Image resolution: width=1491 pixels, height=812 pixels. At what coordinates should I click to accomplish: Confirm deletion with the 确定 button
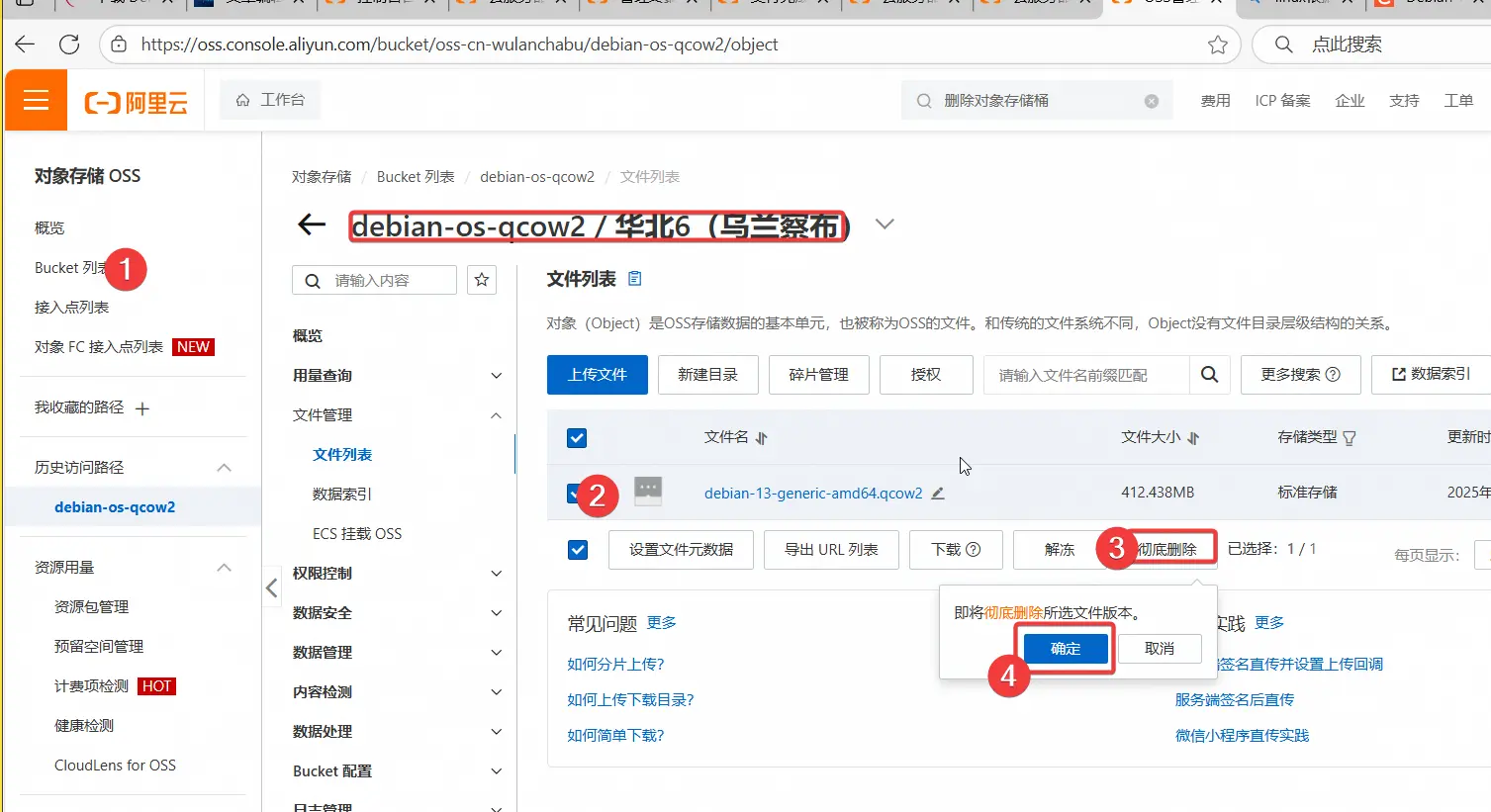(1066, 649)
